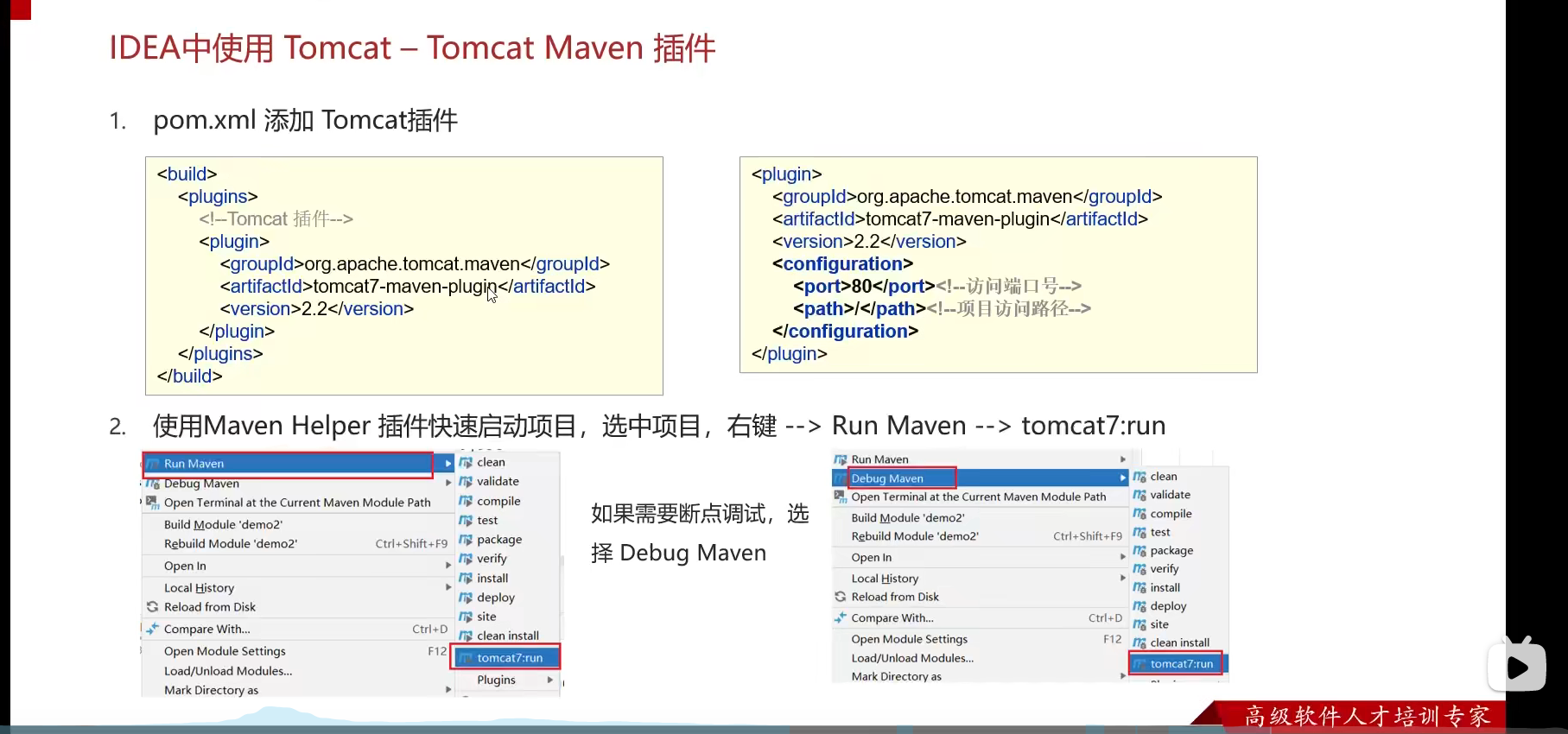Expand Open In arrow in Run Maven menu
This screenshot has width=1568, height=734.
click(x=448, y=566)
